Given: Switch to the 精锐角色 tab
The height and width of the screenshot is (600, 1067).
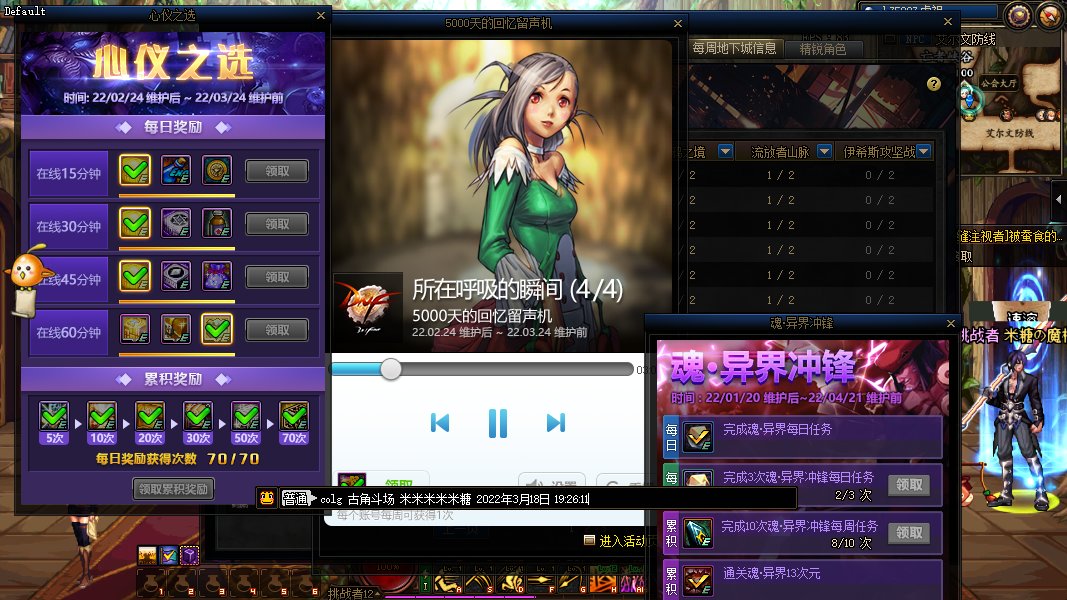Looking at the screenshot, I should pyautogui.click(x=823, y=49).
